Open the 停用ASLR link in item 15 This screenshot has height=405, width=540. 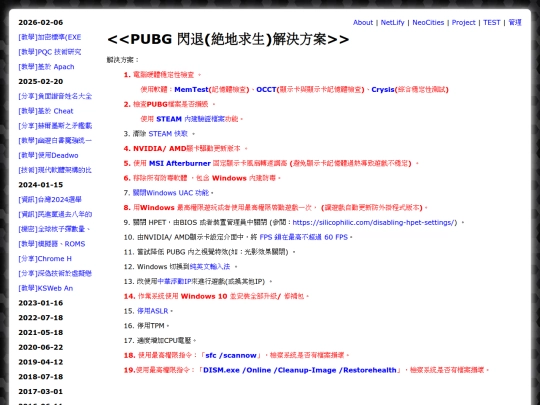tap(153, 311)
